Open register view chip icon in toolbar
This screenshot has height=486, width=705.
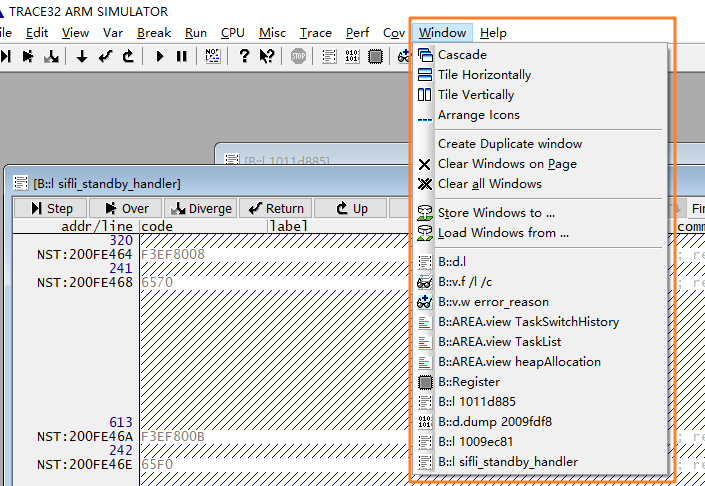click(375, 56)
